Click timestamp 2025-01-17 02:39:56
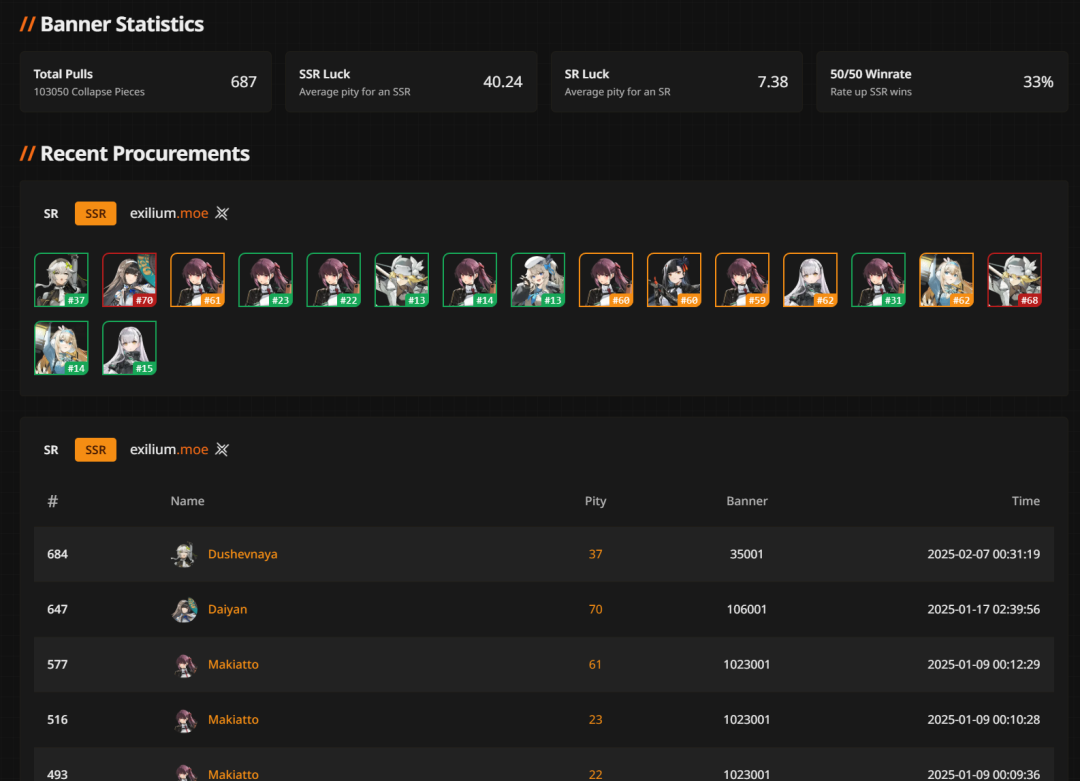 tap(984, 610)
